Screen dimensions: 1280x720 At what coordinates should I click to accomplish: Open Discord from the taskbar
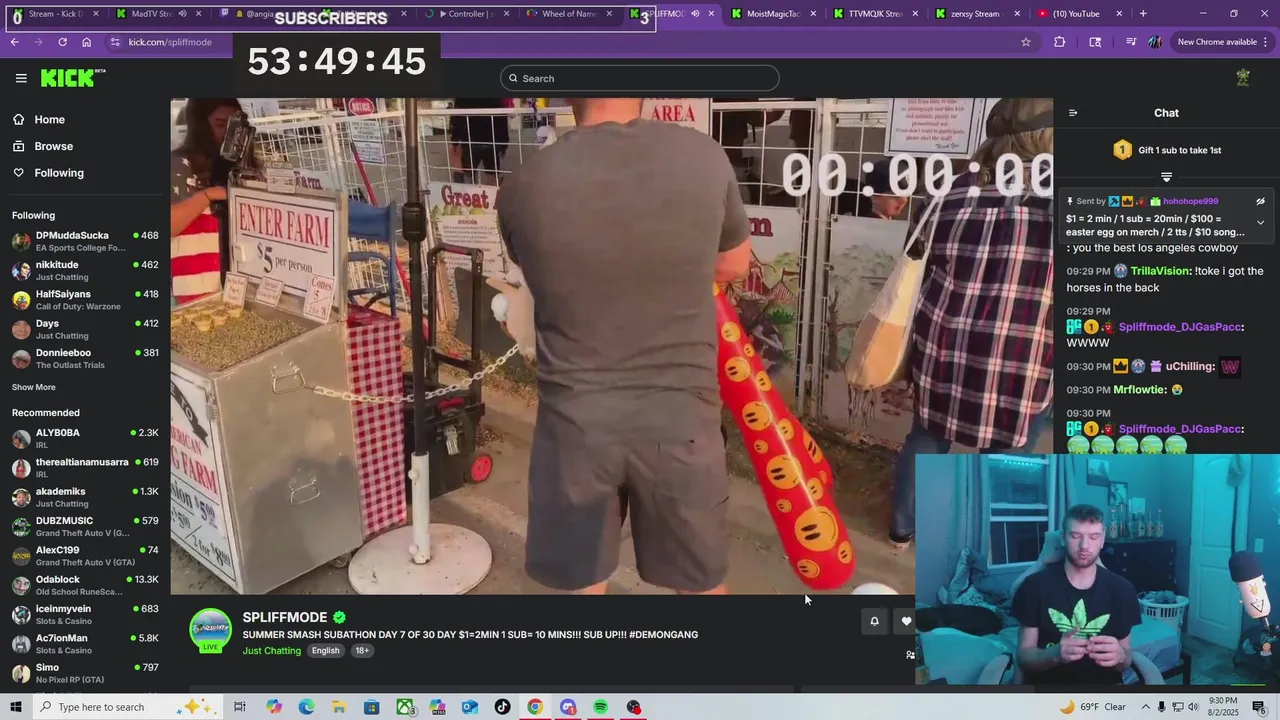tap(568, 707)
